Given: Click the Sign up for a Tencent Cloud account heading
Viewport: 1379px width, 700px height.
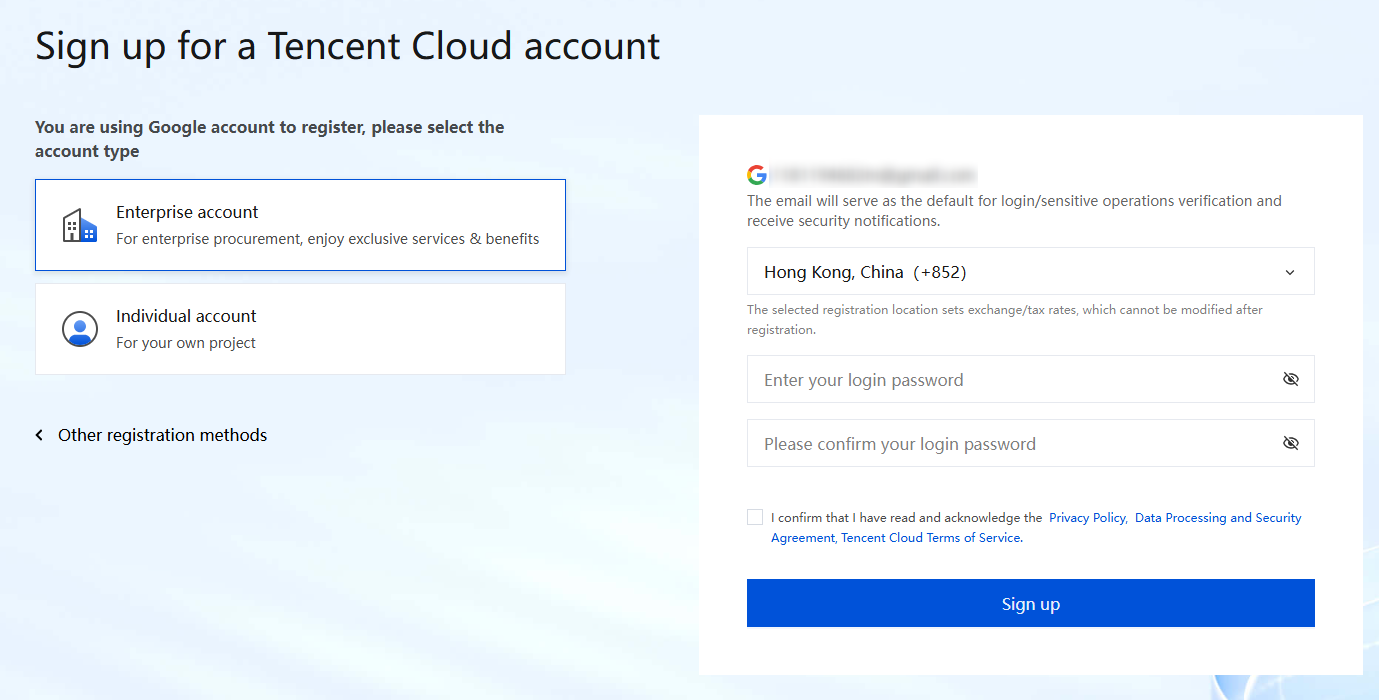Looking at the screenshot, I should 348,47.
